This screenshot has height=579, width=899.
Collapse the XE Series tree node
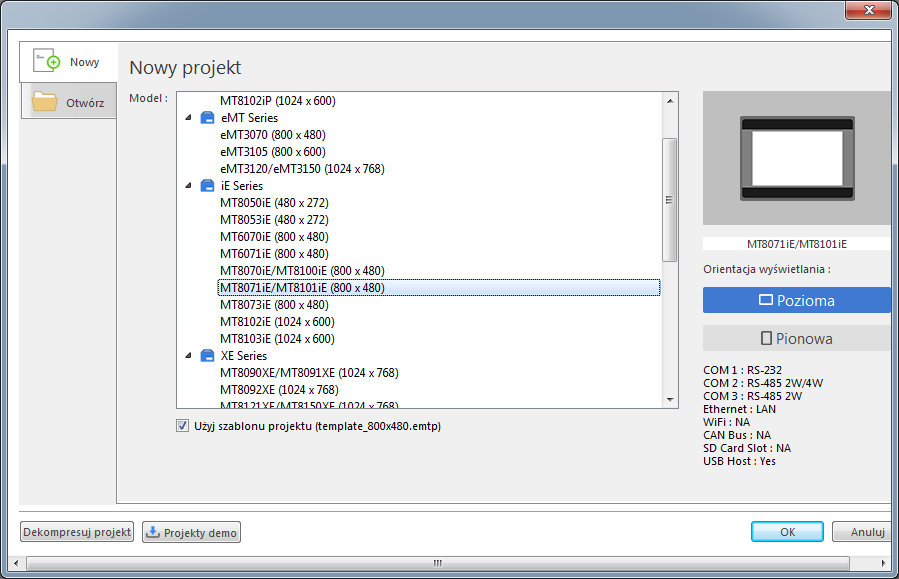(x=188, y=356)
